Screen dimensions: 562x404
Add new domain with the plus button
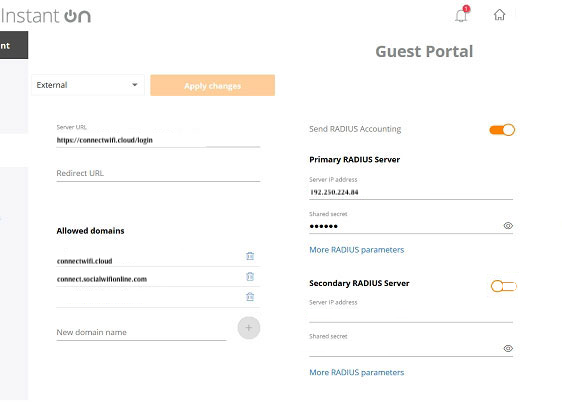249,328
